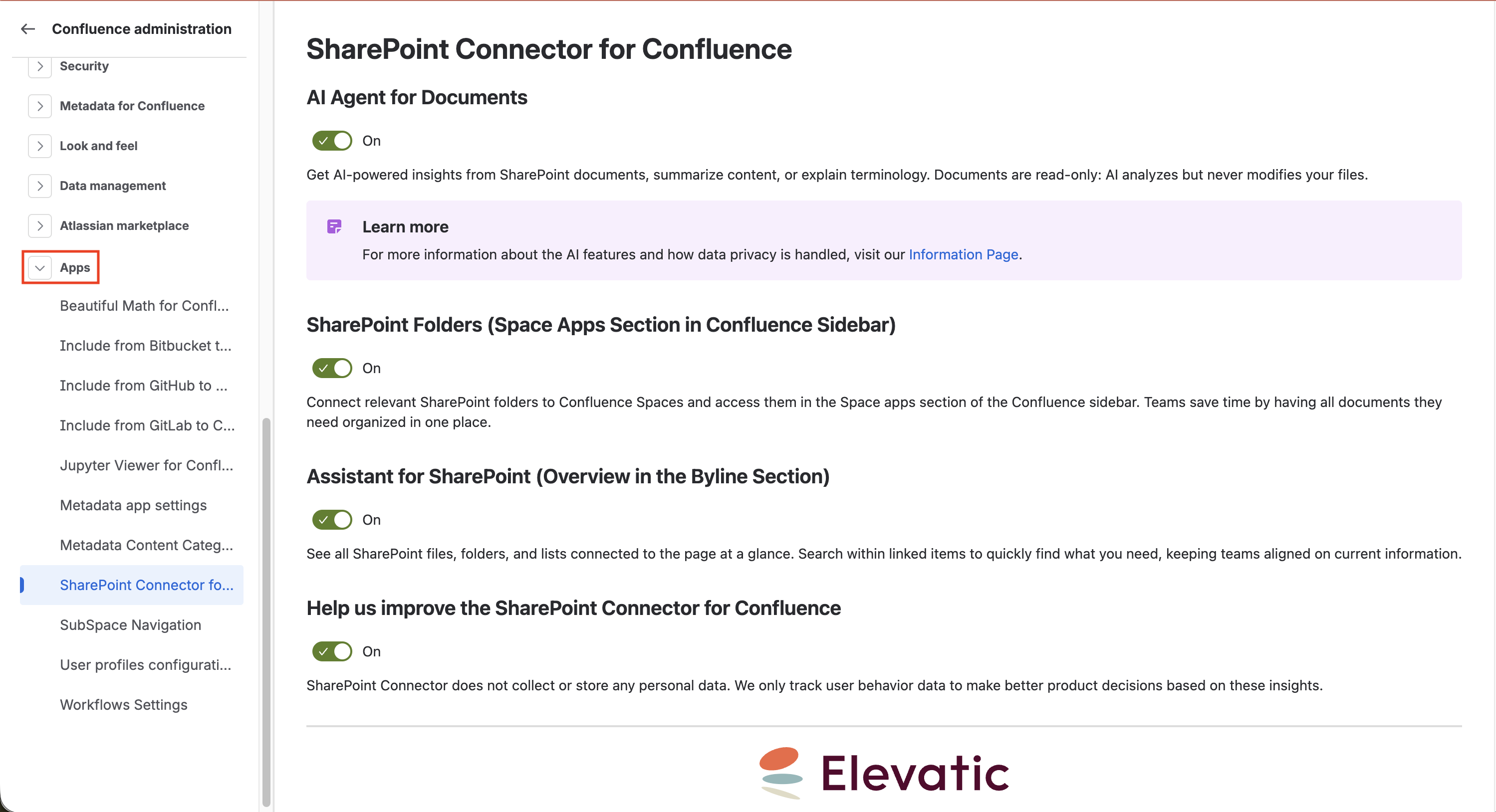Image resolution: width=1496 pixels, height=812 pixels.
Task: Expand the Security section chevron
Action: point(40,66)
